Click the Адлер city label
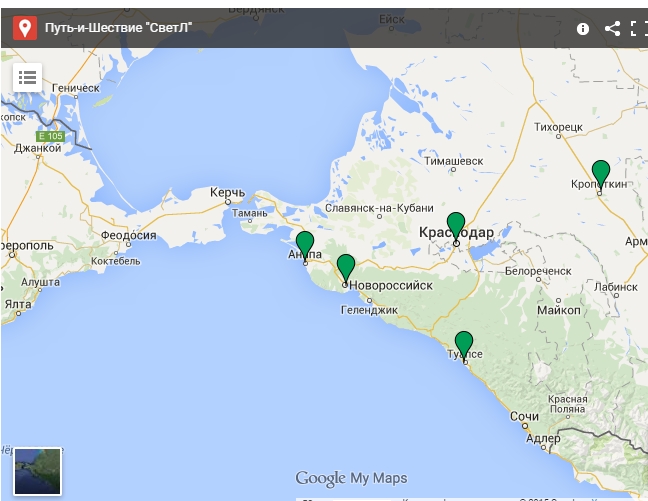 click(543, 439)
